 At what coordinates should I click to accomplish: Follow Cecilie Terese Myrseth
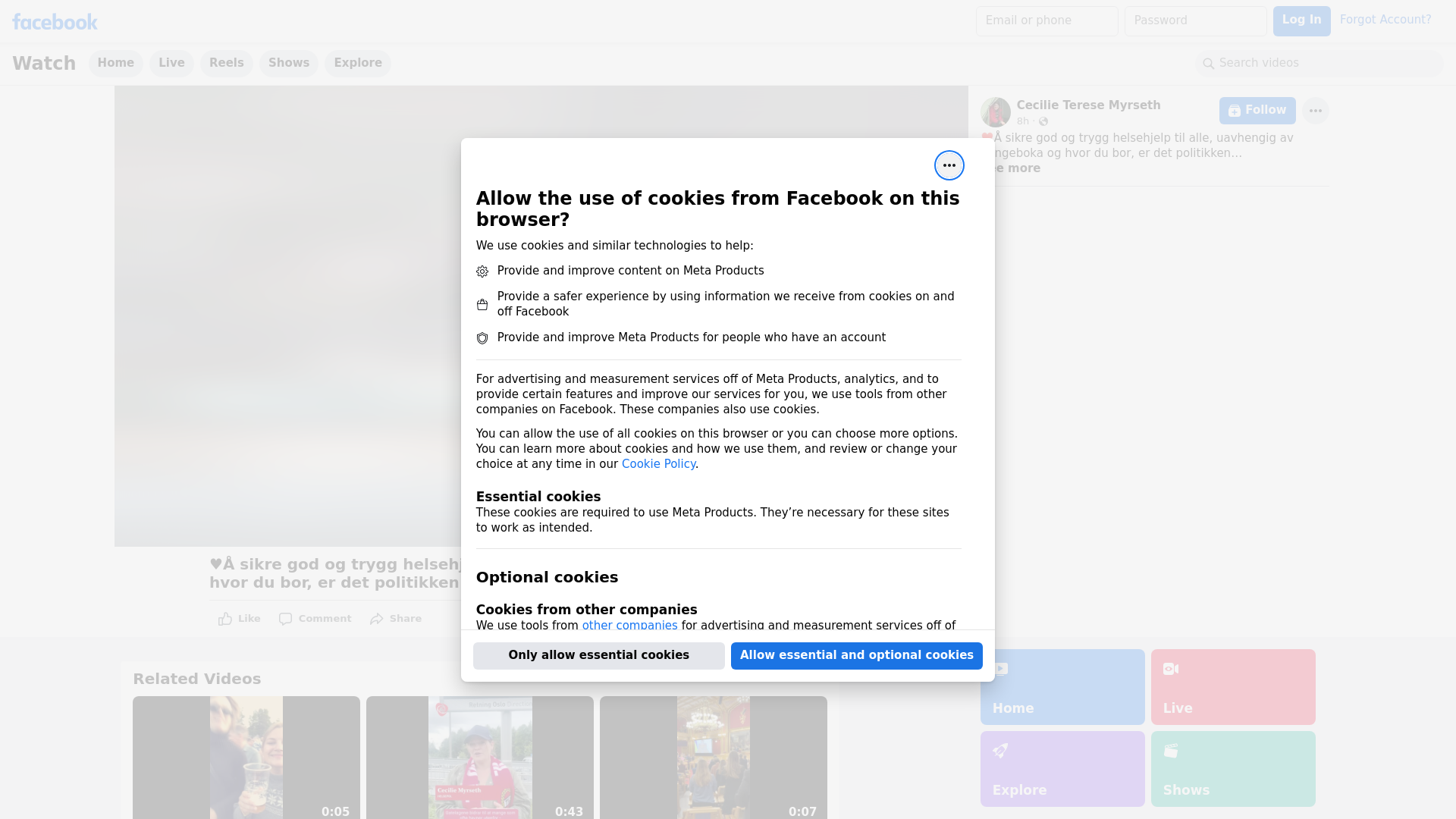pos(1257,111)
